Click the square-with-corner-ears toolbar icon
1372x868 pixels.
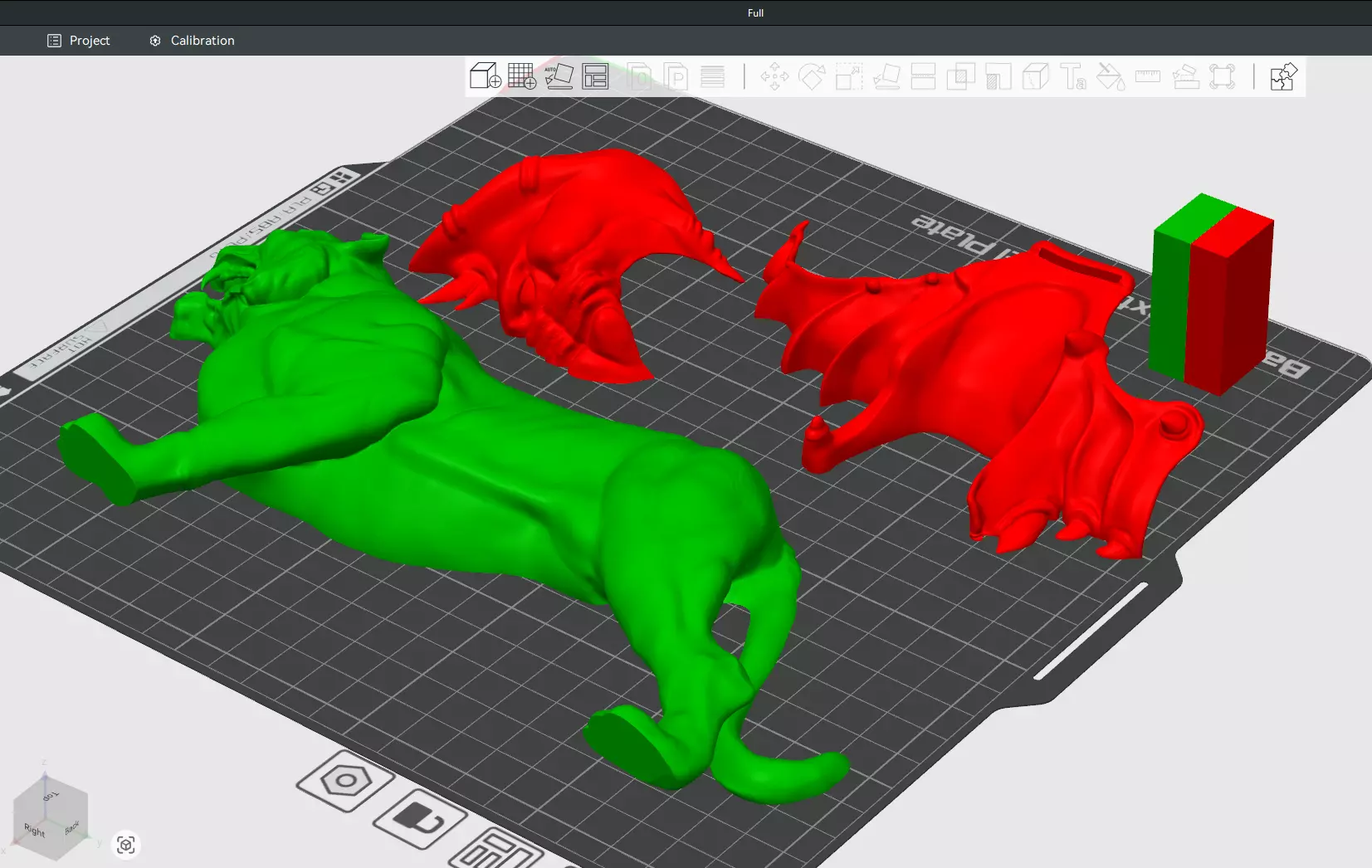(x=1223, y=76)
